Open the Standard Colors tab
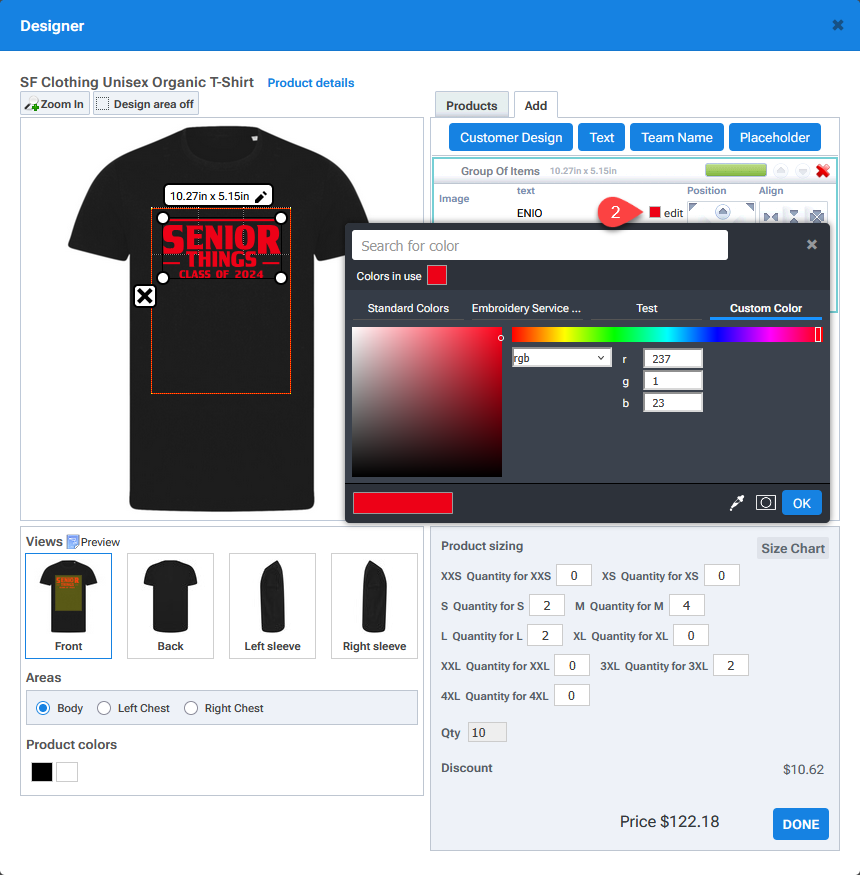The height and width of the screenshot is (875, 860). point(406,308)
